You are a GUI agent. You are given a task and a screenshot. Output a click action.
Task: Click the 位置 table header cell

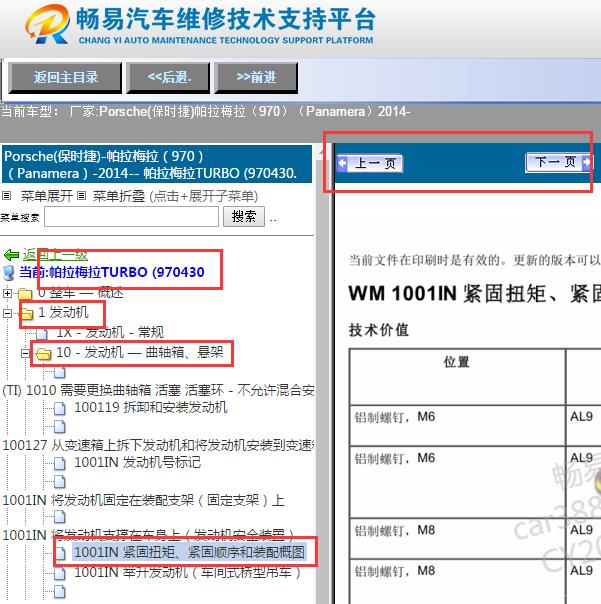click(x=457, y=376)
